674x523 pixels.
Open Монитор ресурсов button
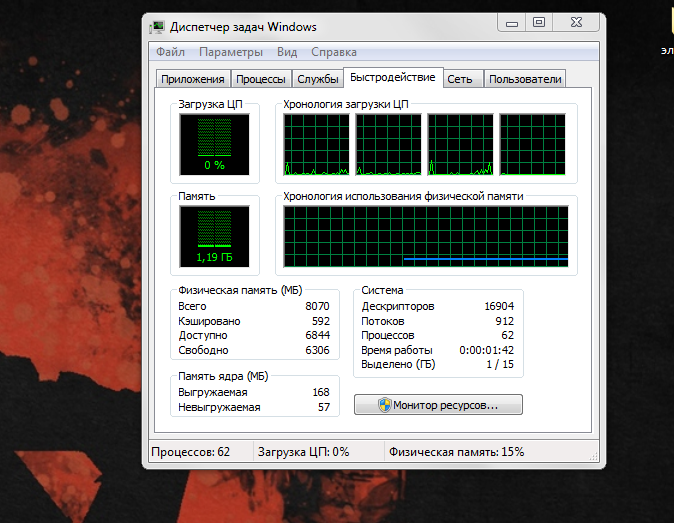[x=438, y=405]
